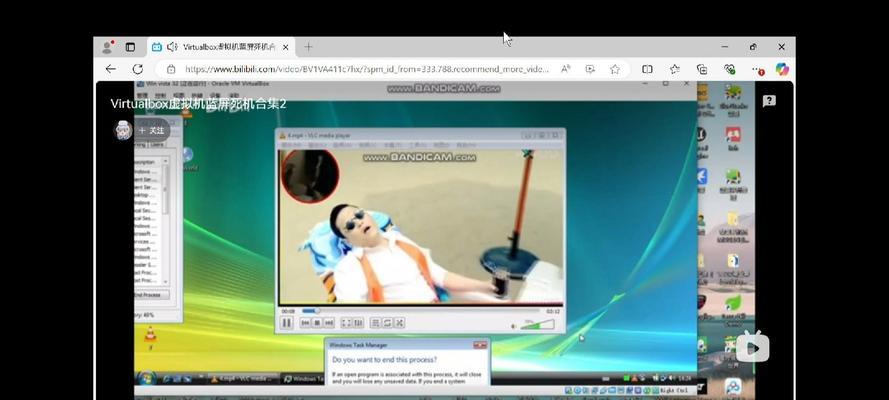The height and width of the screenshot is (400, 889).
Task: Open Edge Collections
Action: [702, 69]
